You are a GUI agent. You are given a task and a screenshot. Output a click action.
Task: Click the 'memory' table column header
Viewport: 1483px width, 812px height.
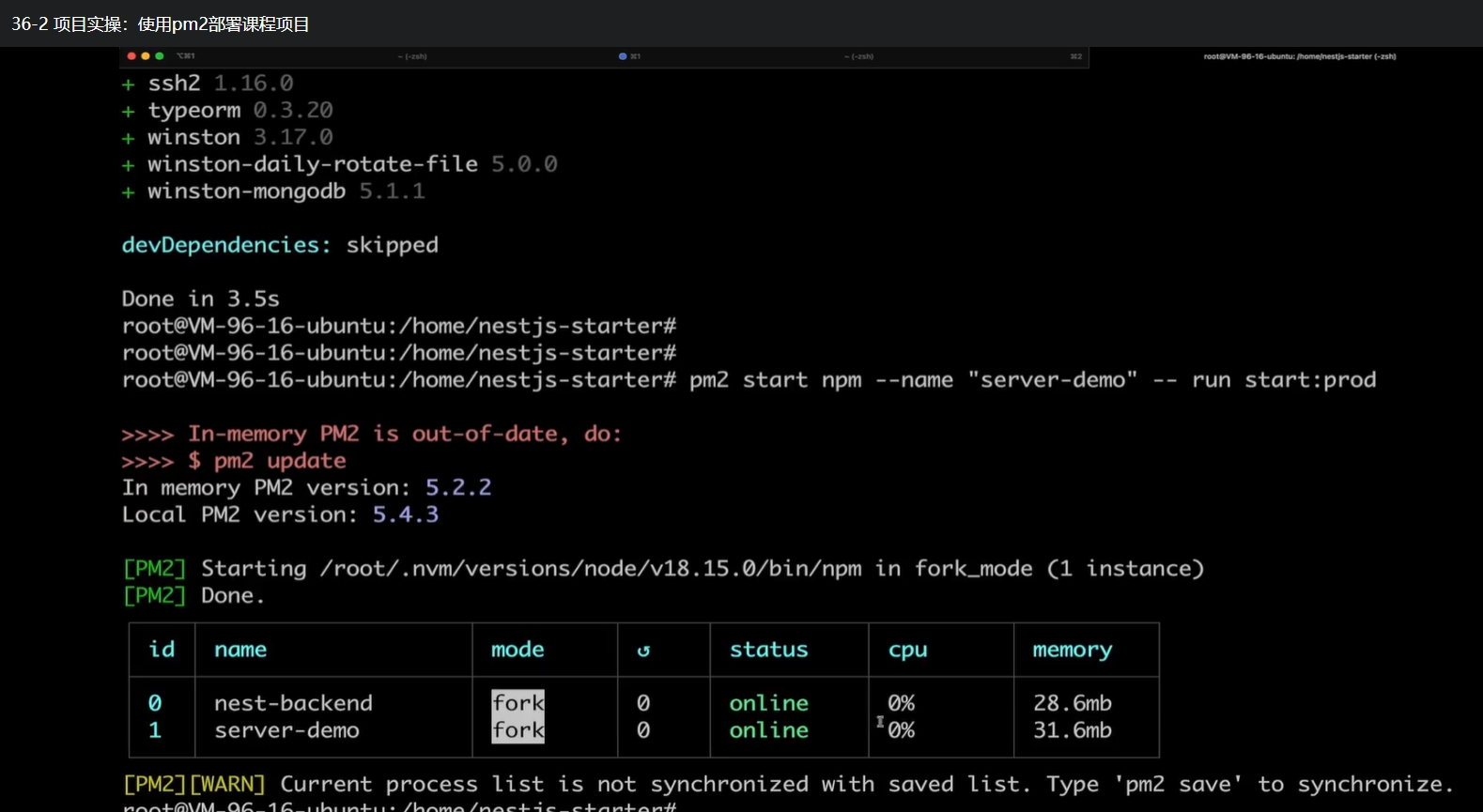pos(1073,651)
